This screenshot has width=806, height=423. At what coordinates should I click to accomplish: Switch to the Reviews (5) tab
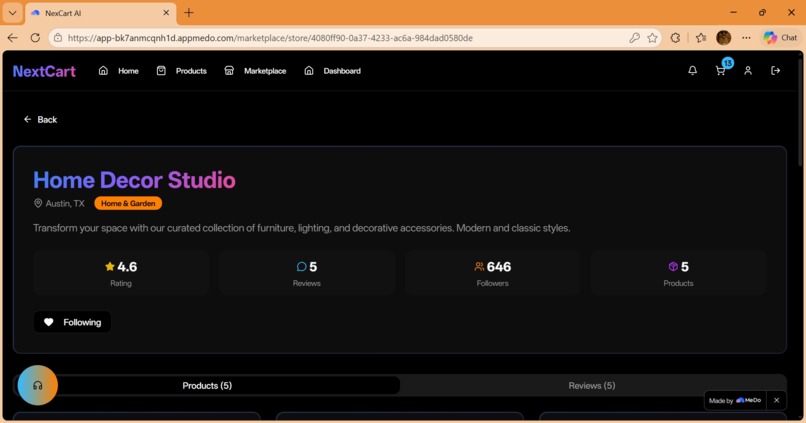click(592, 385)
